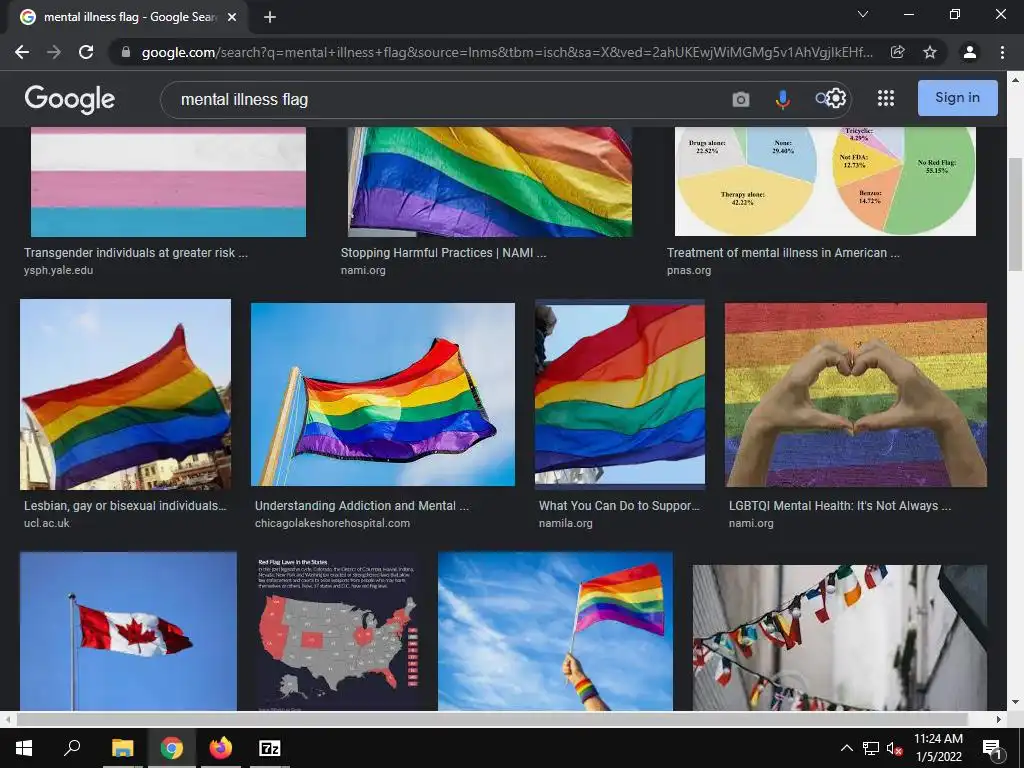The image size is (1024, 768).
Task: Open 'Treatment of mental illness in American' link
Action: point(783,253)
